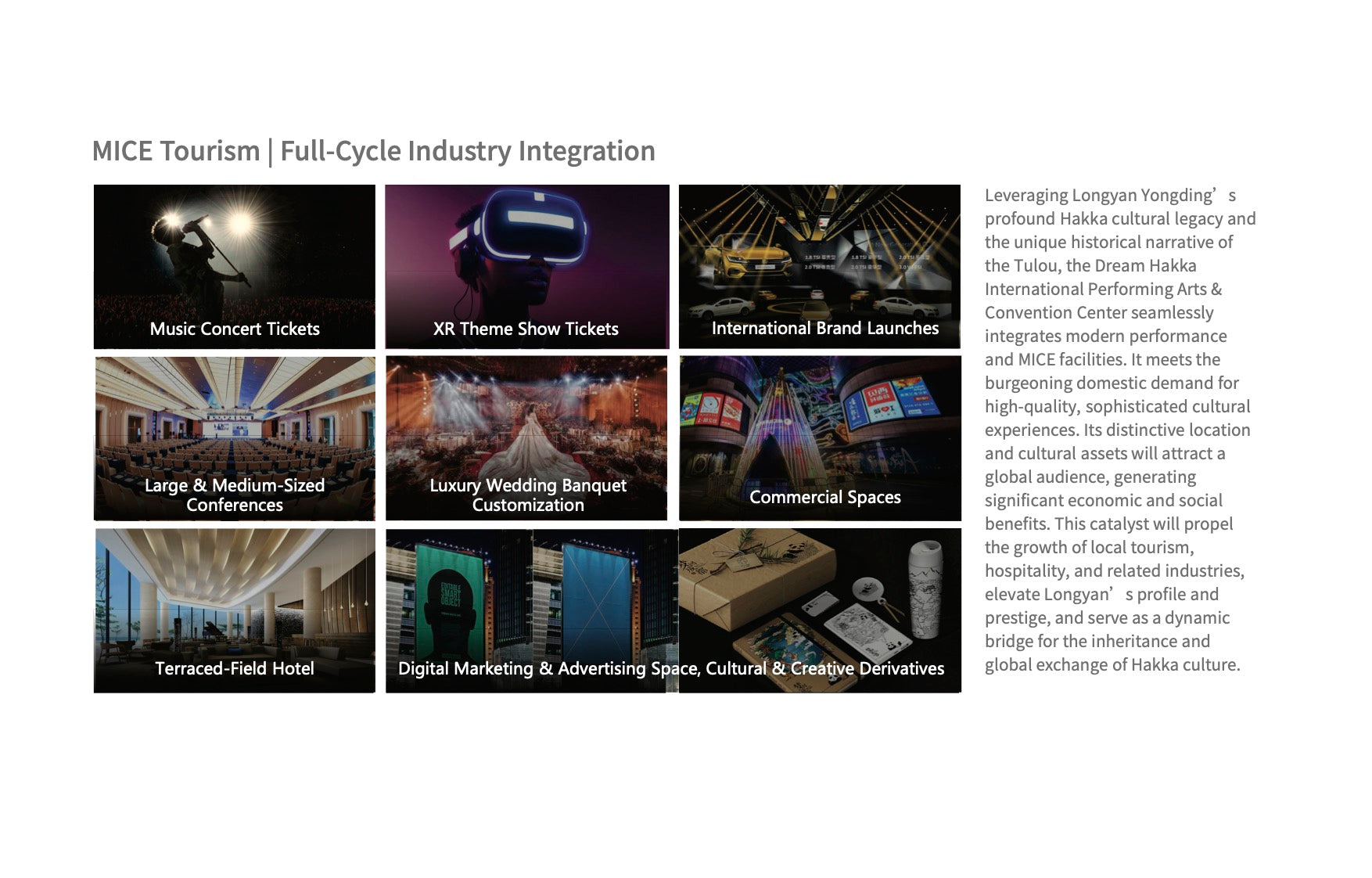
Task: Click the "International Brand Launches" caption
Action: [824, 328]
